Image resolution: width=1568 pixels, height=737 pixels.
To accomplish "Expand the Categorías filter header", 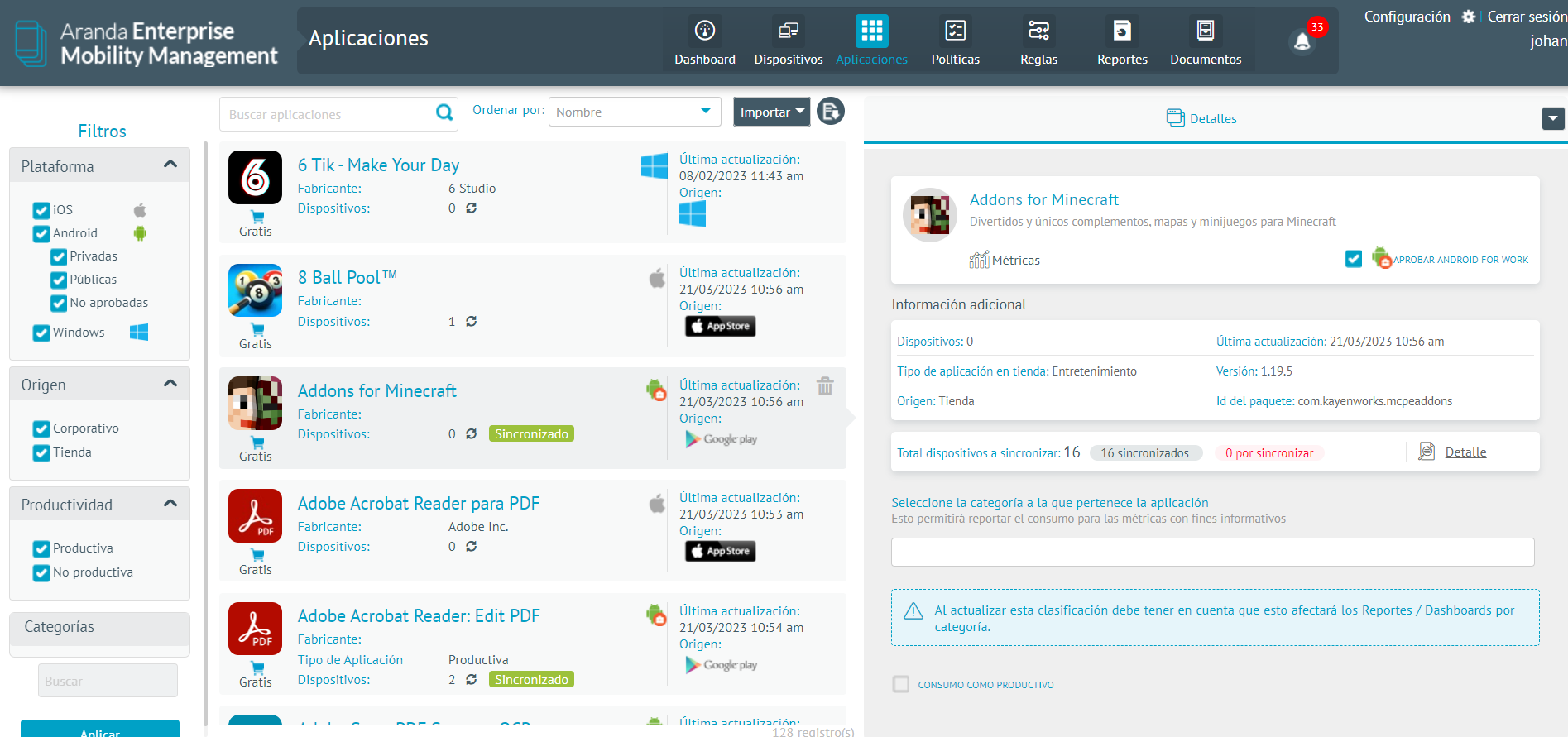I will tap(99, 628).
